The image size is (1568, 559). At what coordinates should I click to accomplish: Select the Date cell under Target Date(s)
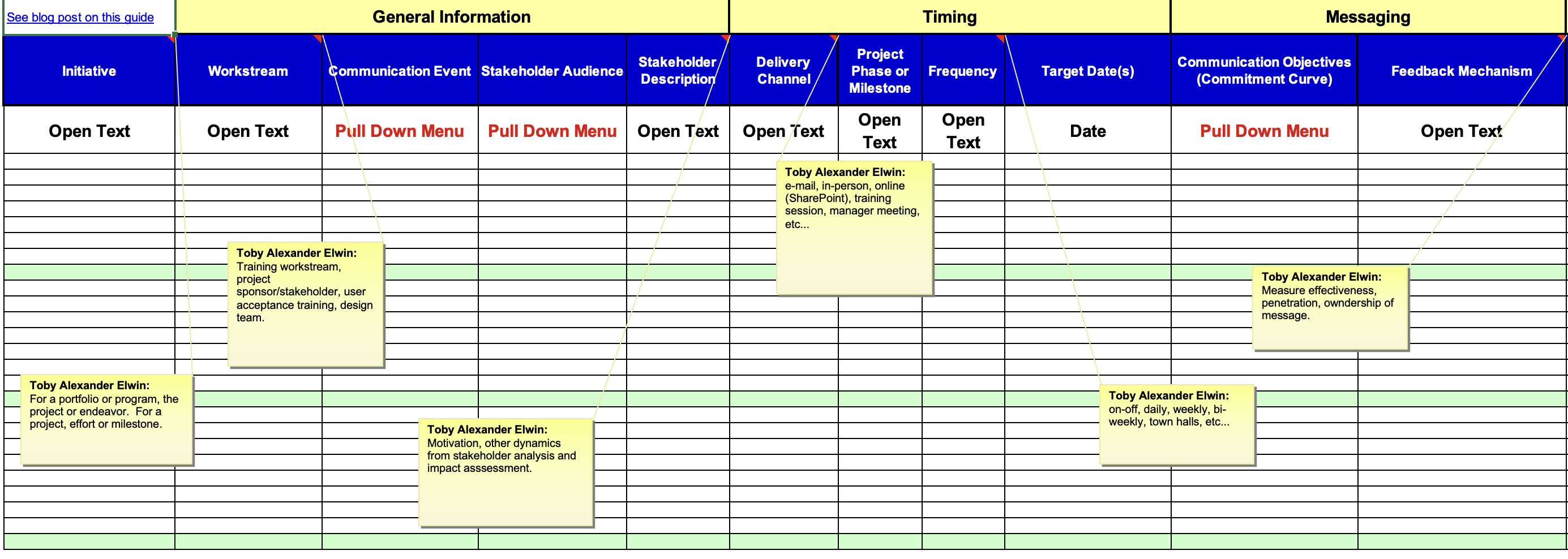(x=1087, y=131)
